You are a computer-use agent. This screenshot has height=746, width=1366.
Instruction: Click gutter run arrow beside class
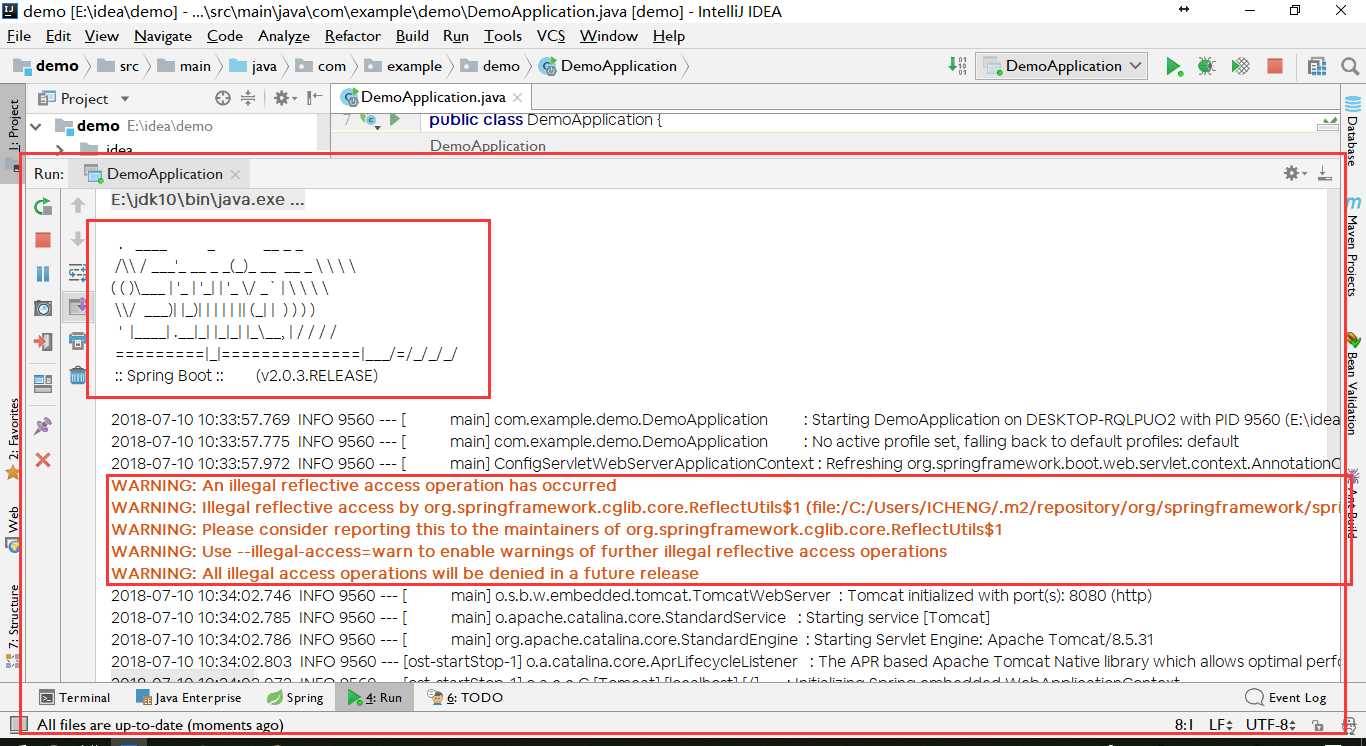(394, 120)
